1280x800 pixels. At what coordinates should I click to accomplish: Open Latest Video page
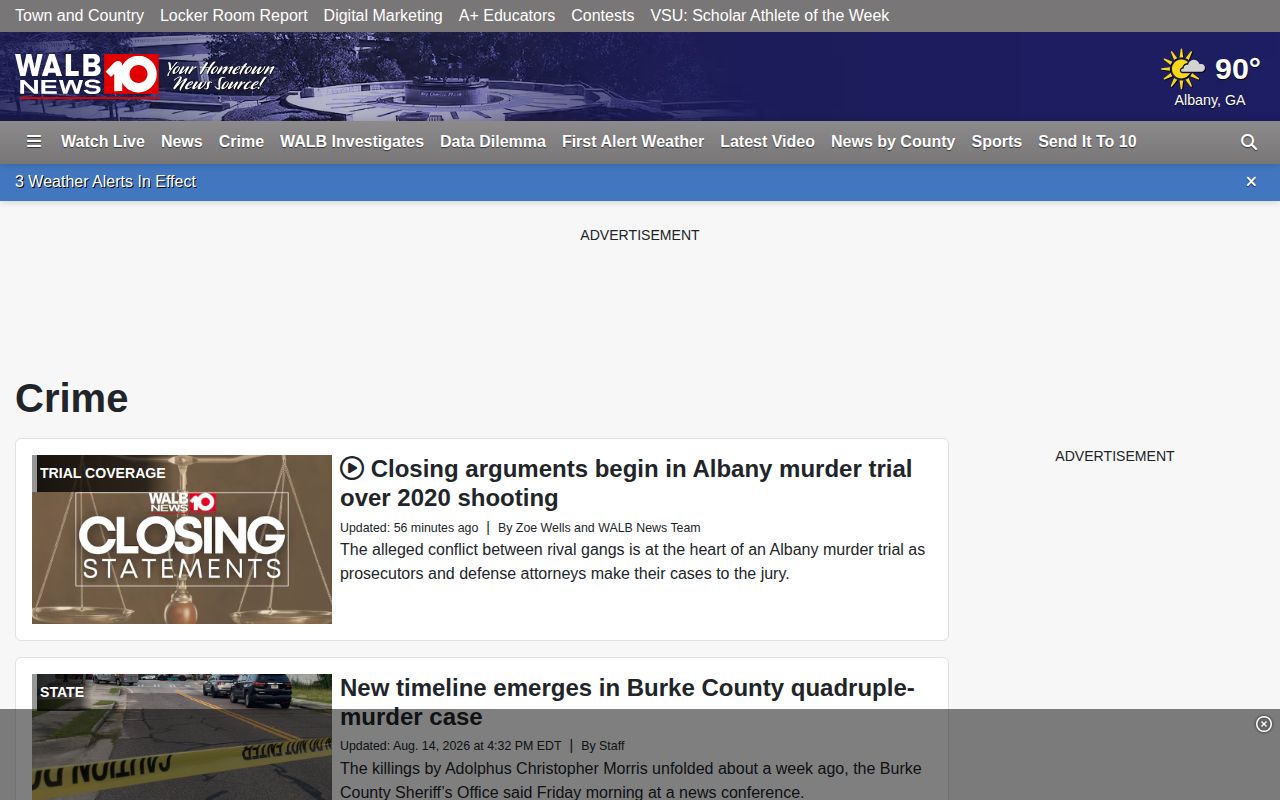pyautogui.click(x=767, y=142)
